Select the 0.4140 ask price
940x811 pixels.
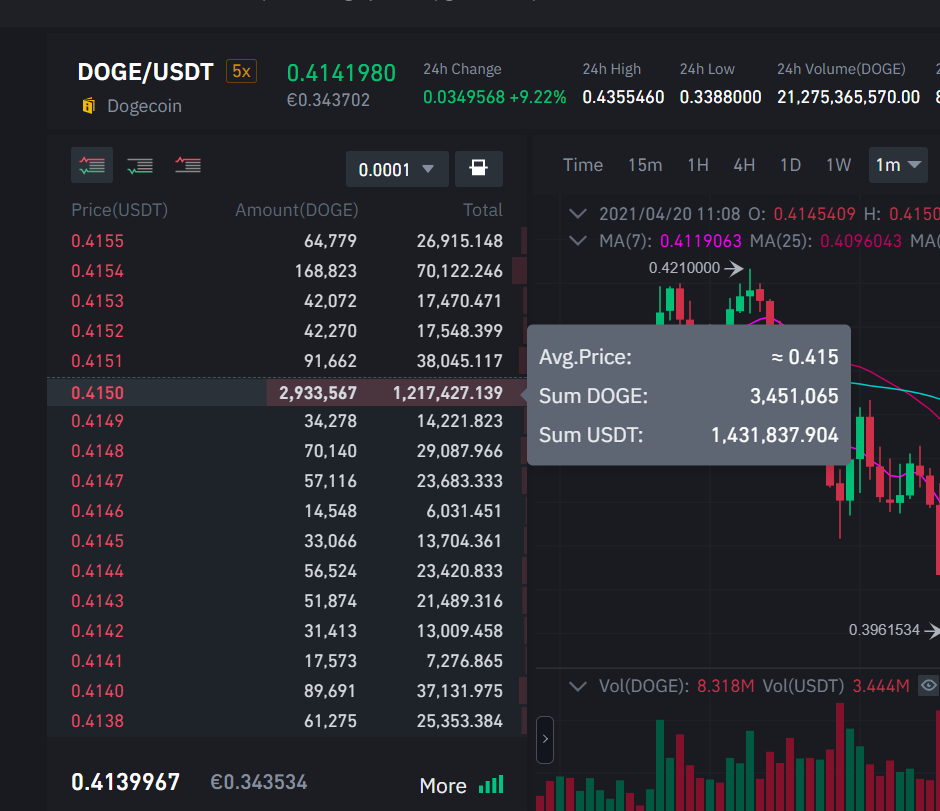(x=97, y=691)
